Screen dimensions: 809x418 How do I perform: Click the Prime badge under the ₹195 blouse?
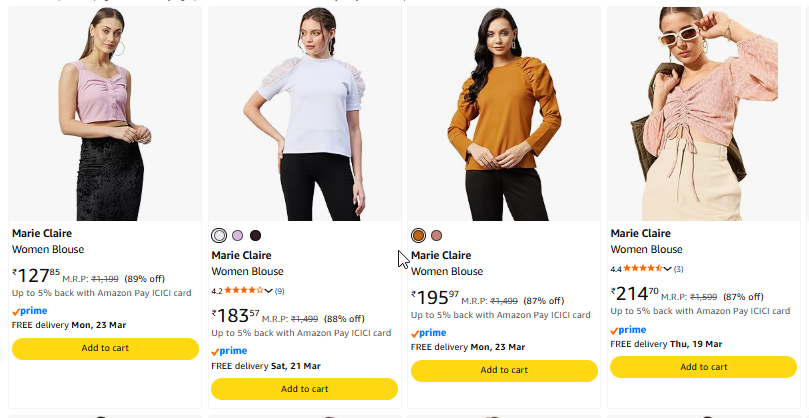(428, 333)
